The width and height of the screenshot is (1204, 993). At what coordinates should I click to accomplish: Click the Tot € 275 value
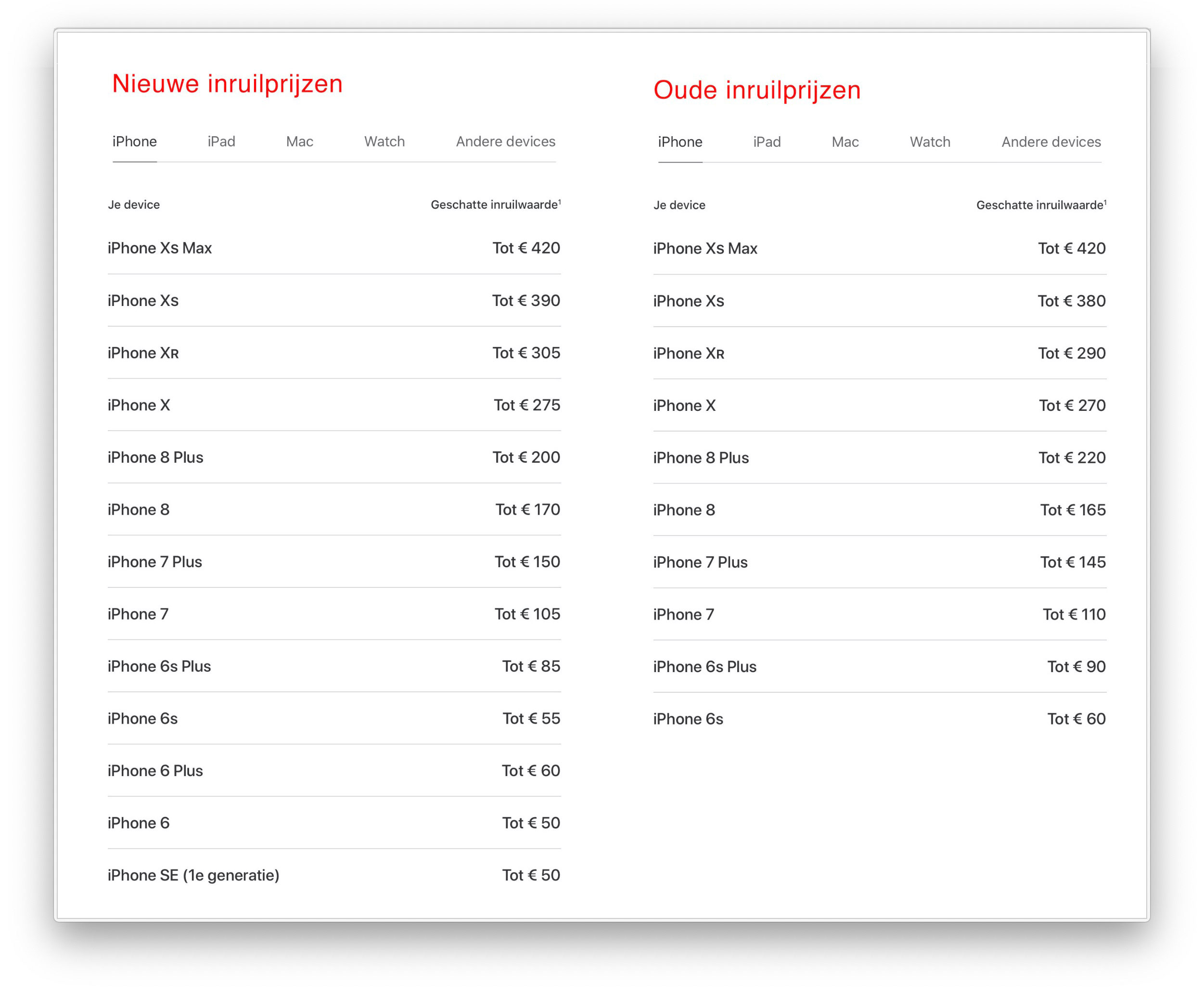[x=527, y=405]
